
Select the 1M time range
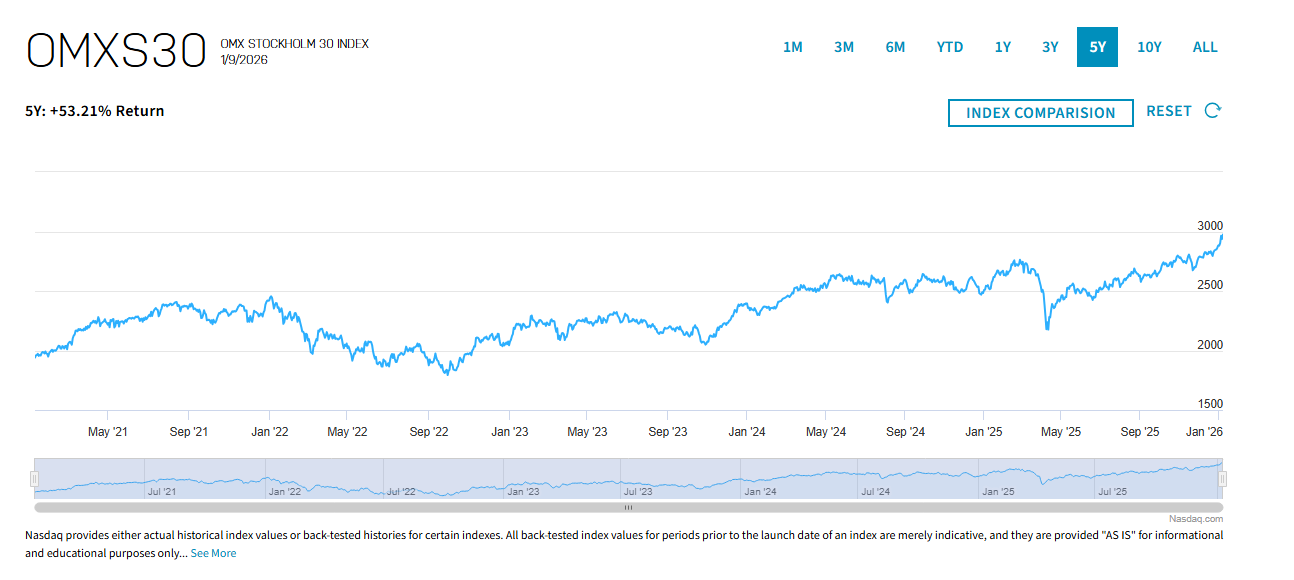coord(792,47)
